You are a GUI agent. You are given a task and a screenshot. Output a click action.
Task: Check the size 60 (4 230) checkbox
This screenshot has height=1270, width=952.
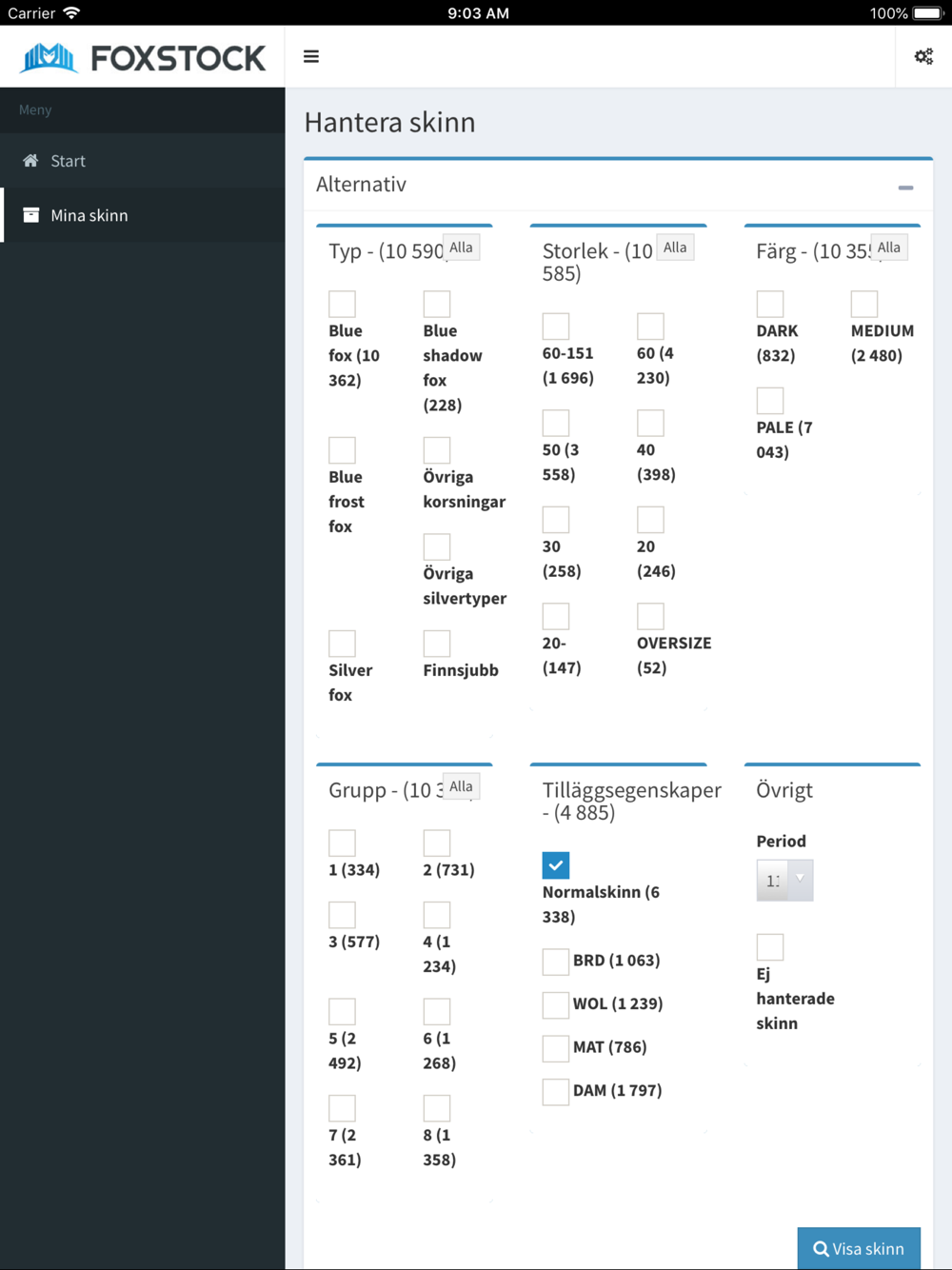click(650, 327)
